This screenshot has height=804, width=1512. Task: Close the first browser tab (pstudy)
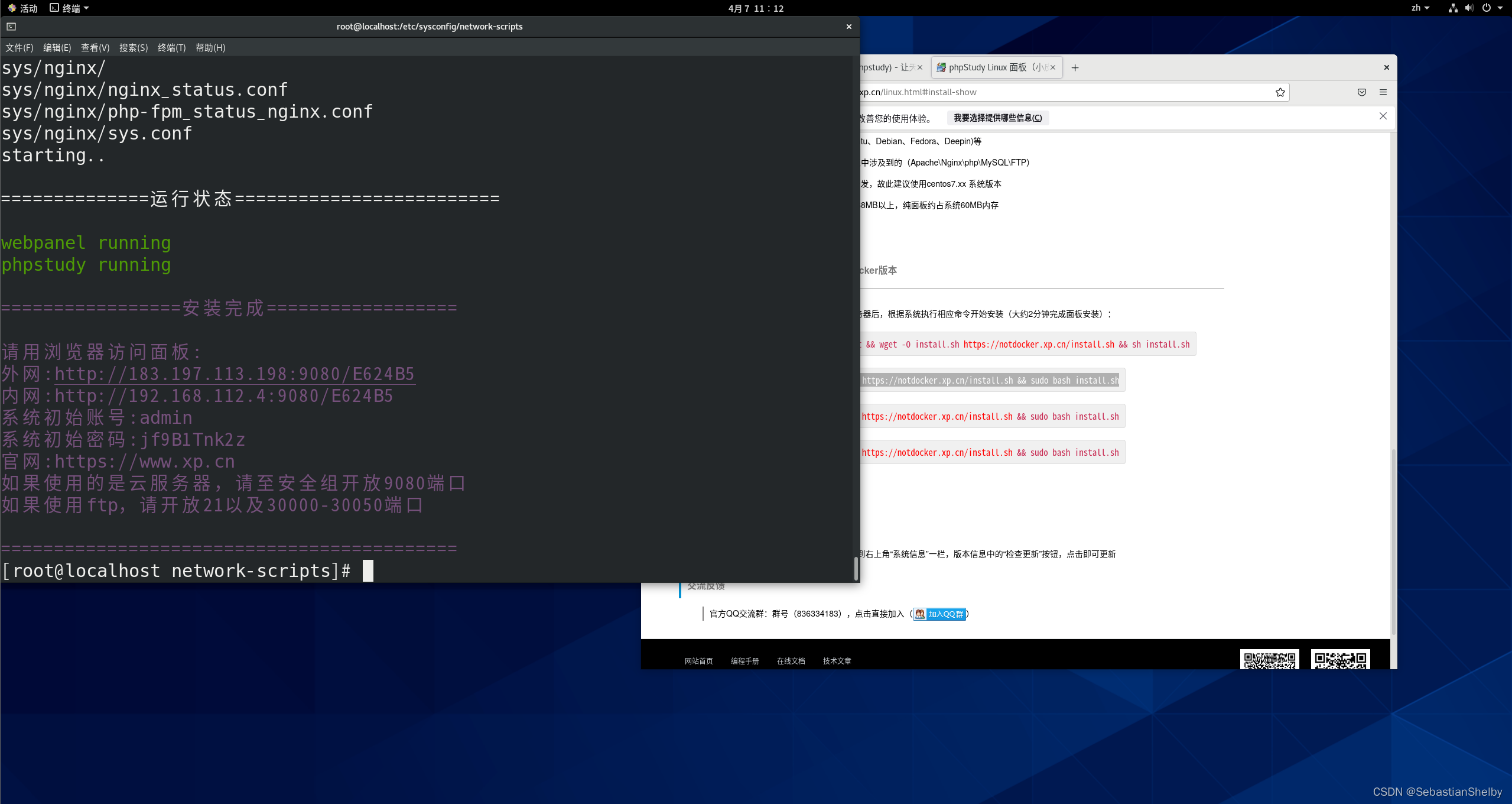(x=920, y=67)
